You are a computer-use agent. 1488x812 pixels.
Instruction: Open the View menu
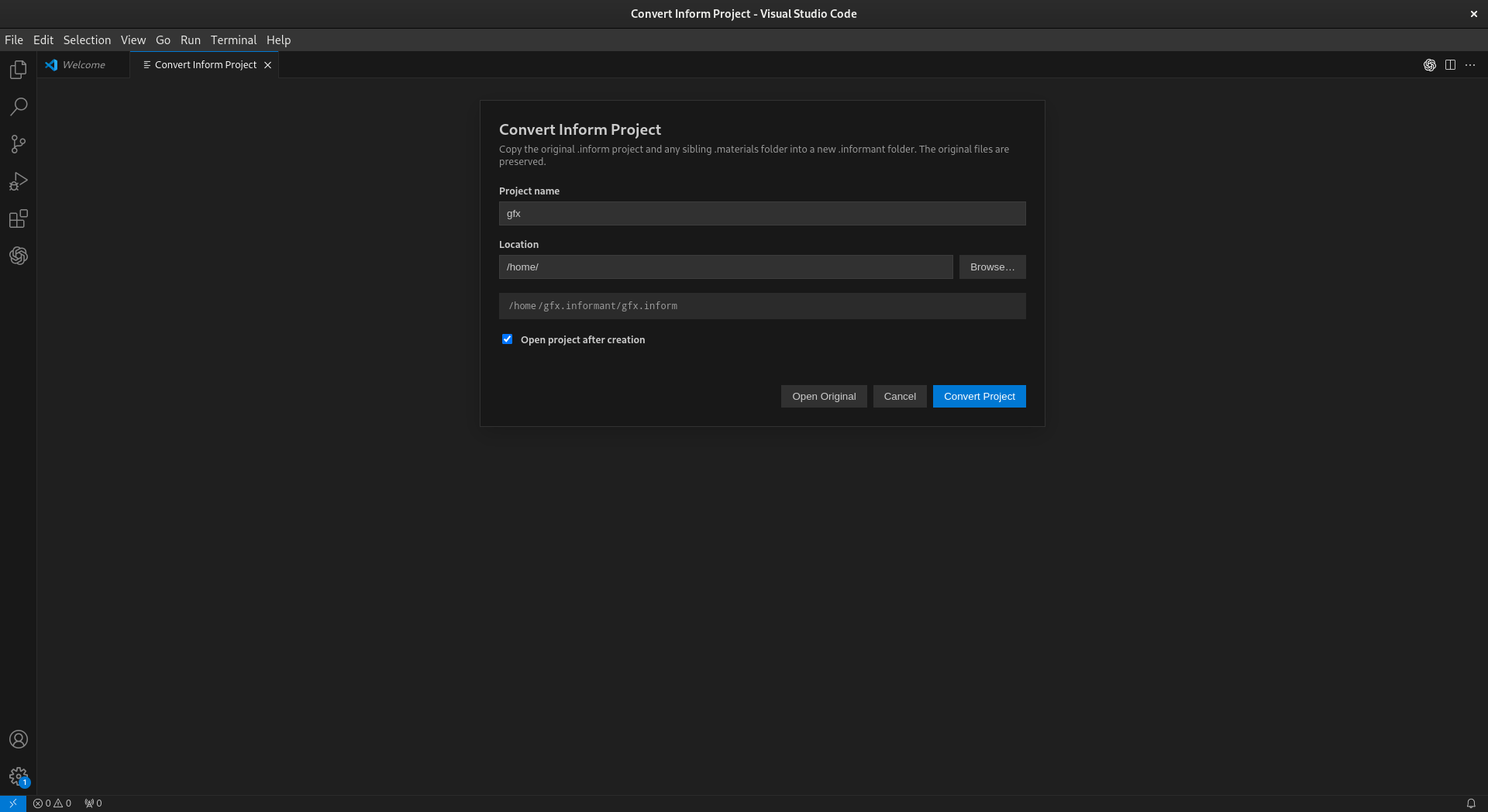click(x=133, y=40)
